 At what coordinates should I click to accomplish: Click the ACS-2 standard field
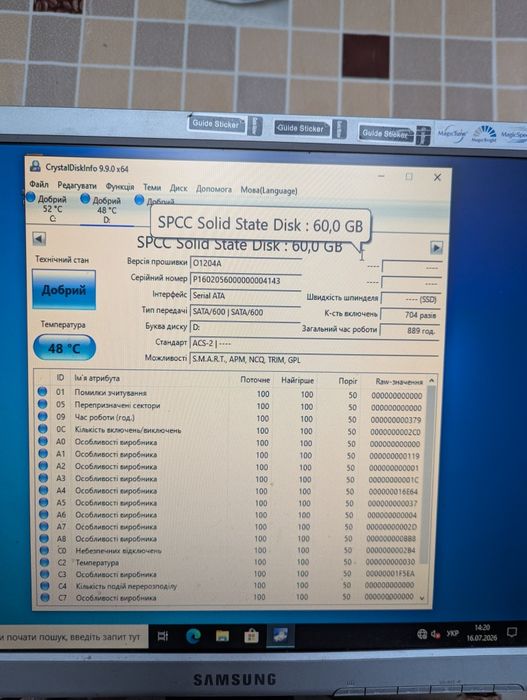coord(314,343)
